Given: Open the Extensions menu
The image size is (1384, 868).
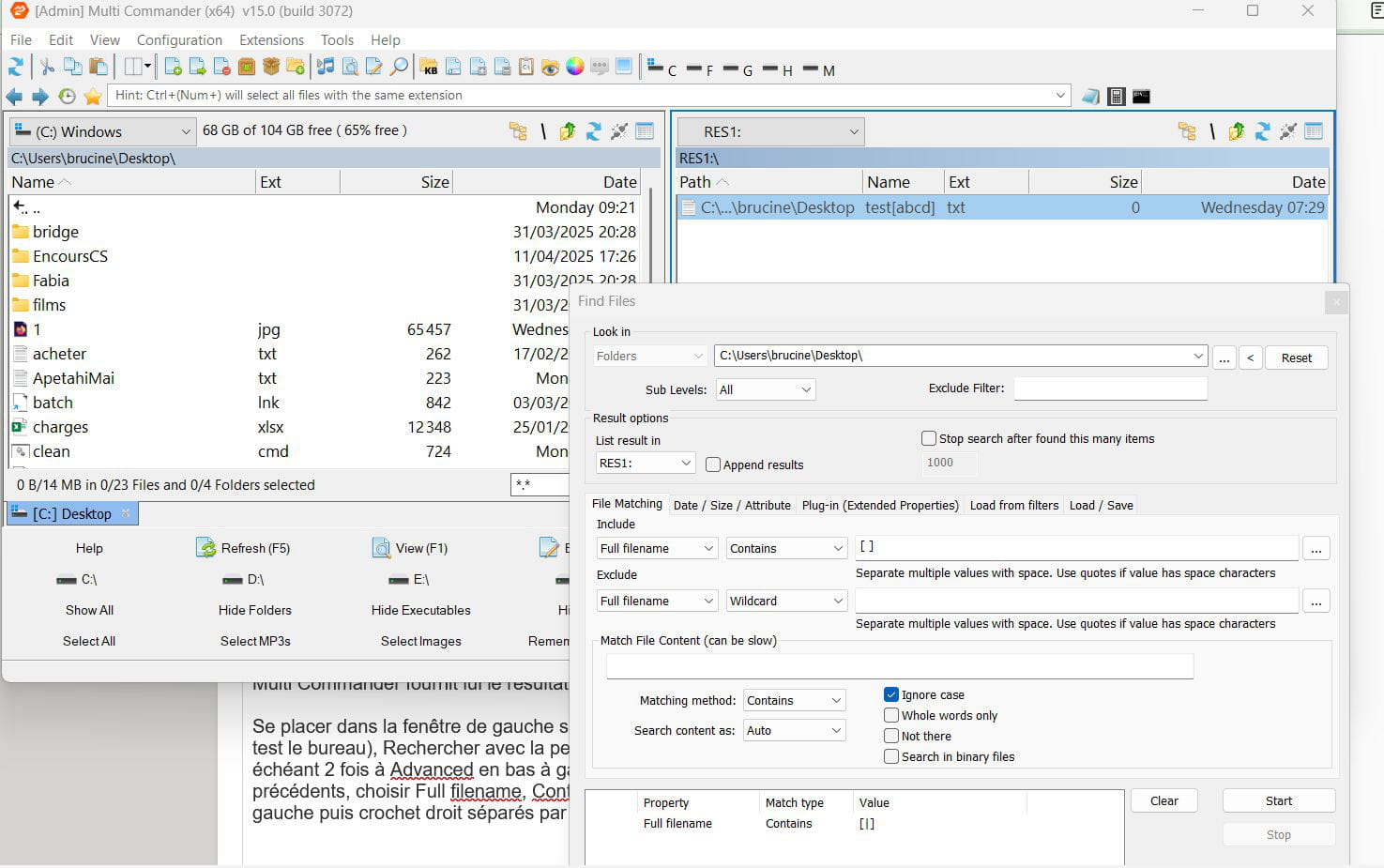Looking at the screenshot, I should coord(271,39).
